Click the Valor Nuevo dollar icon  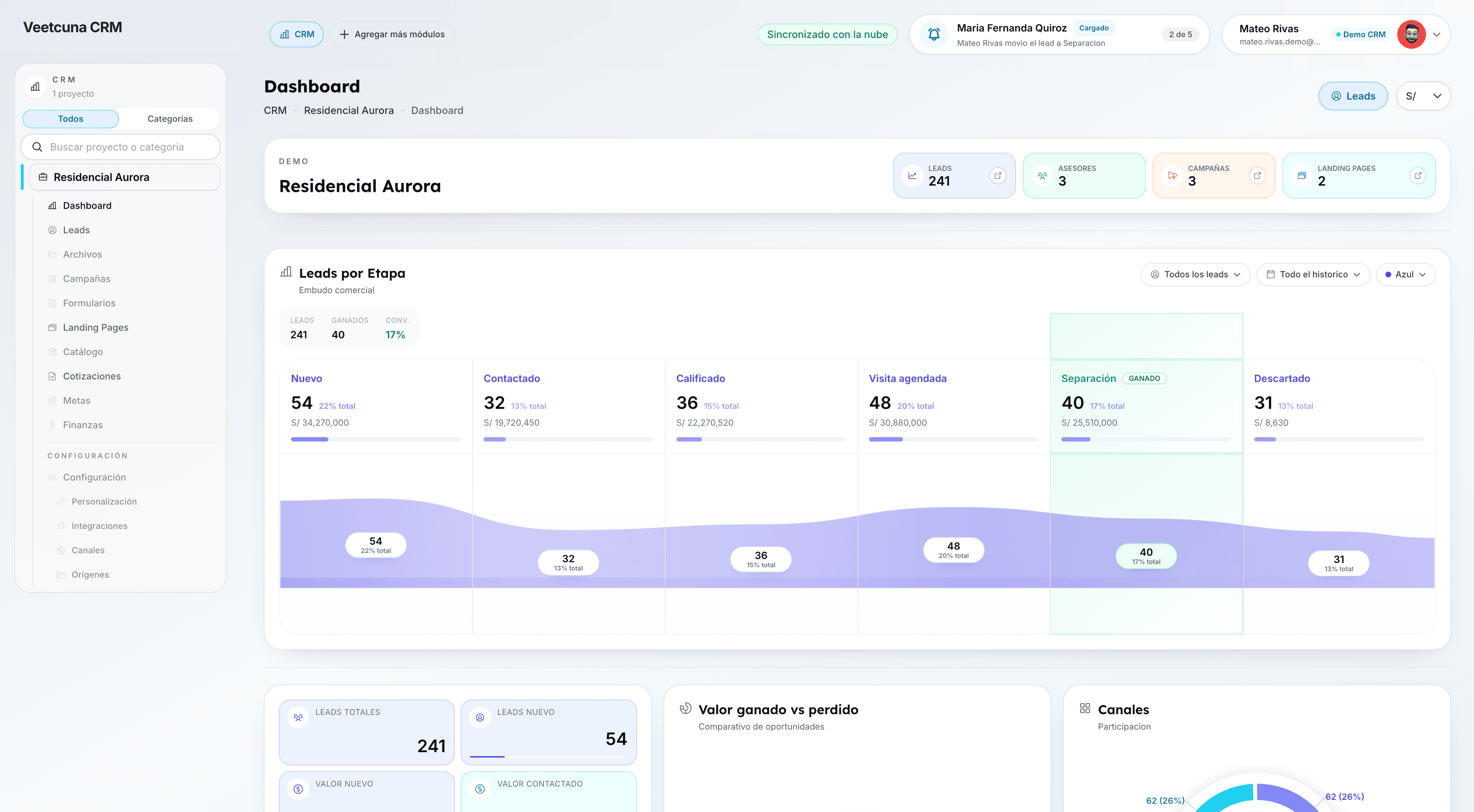[298, 789]
